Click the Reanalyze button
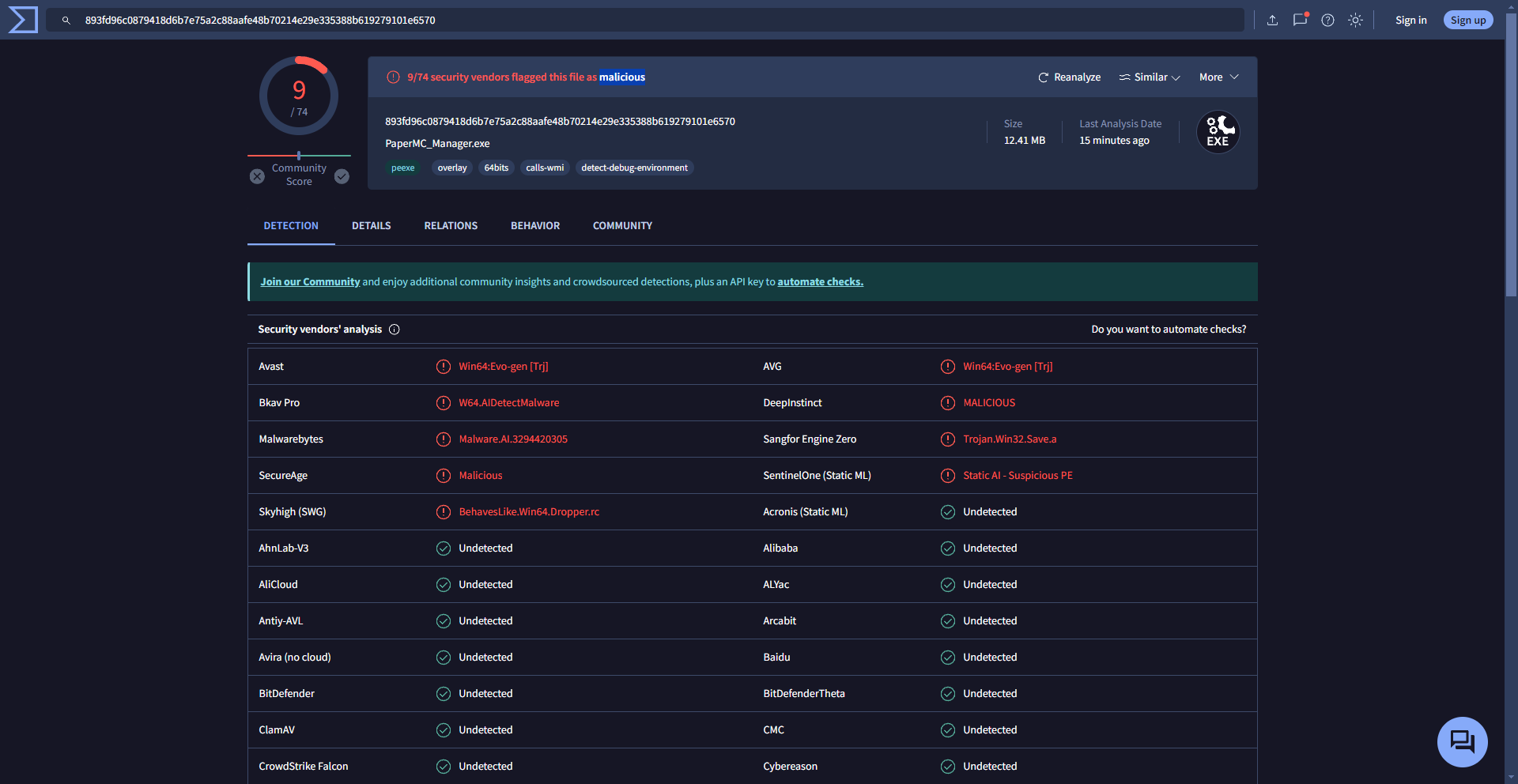Viewport: 1518px width, 784px height. pyautogui.click(x=1069, y=77)
